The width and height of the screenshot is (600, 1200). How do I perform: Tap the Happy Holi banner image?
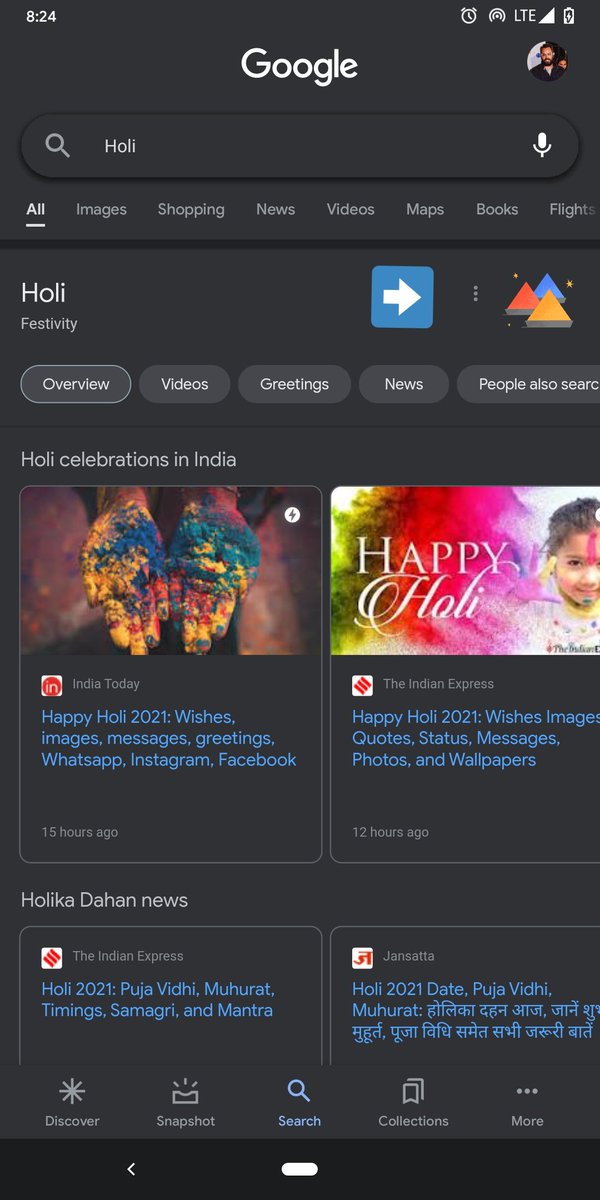[x=466, y=571]
